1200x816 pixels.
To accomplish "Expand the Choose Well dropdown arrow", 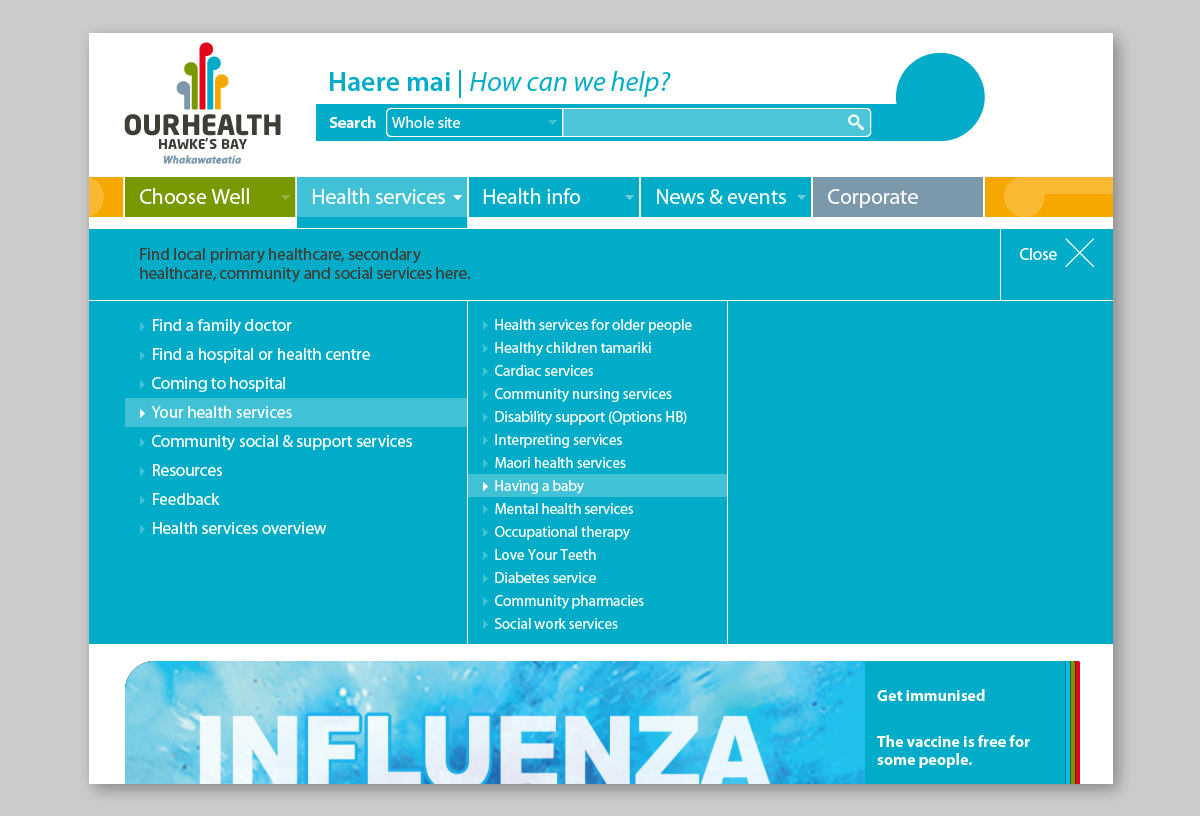I will pos(285,198).
